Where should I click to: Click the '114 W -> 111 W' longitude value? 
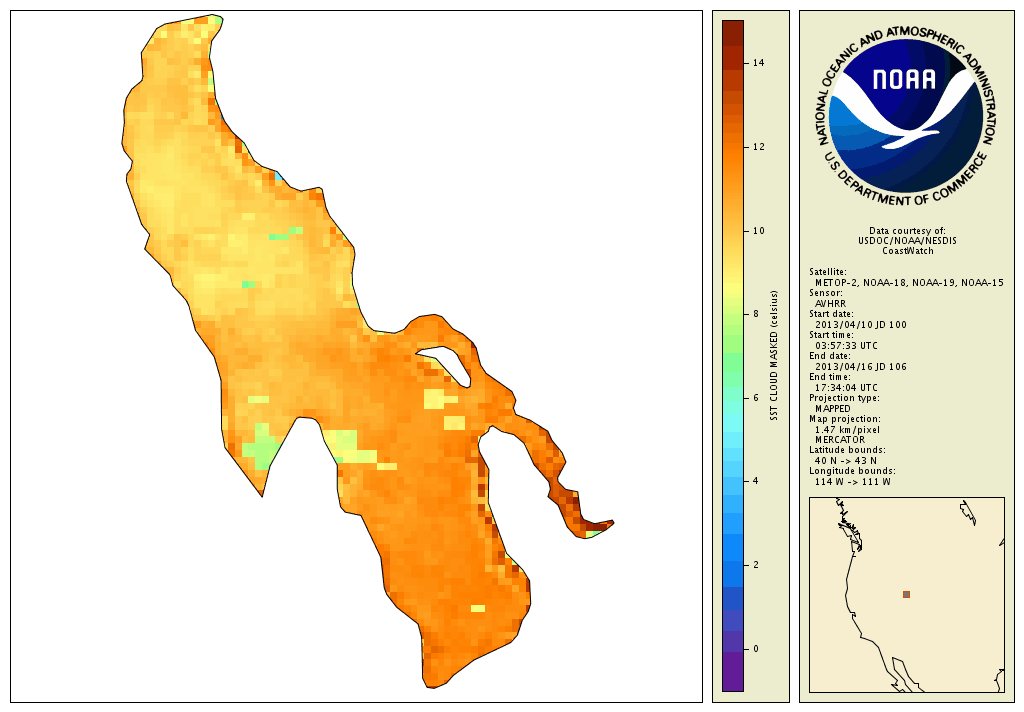pyautogui.click(x=852, y=482)
